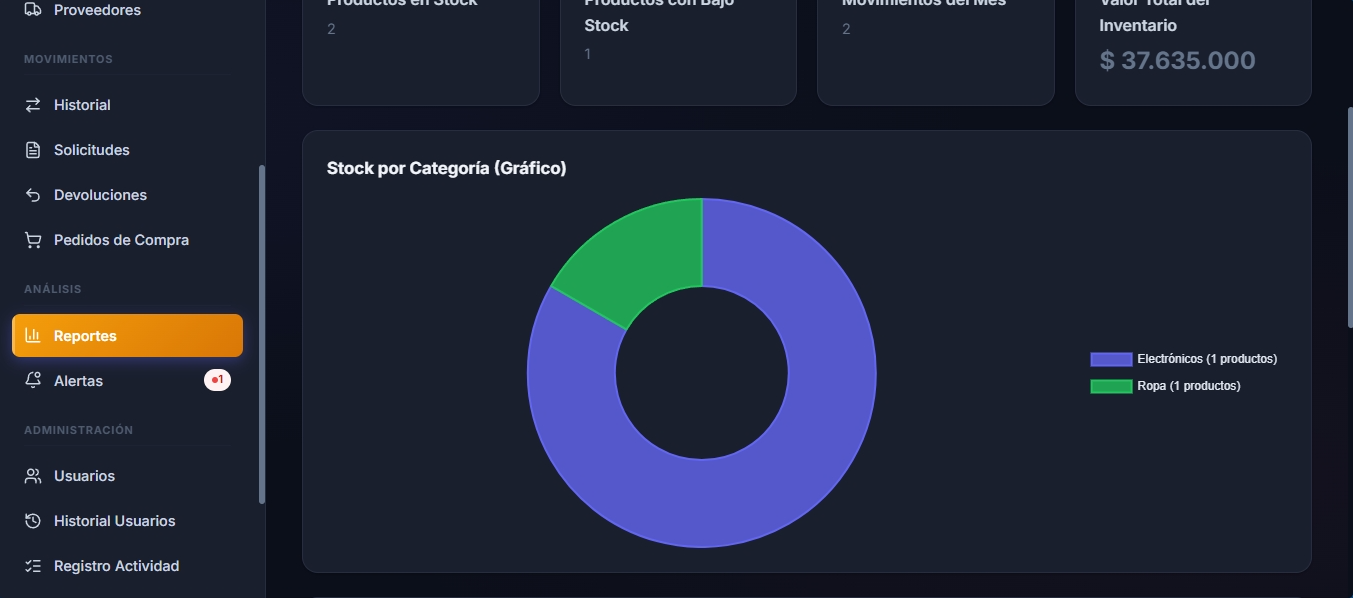Viewport: 1353px width, 598px height.
Task: Click the ANÁLISIS section label
Action: click(x=53, y=289)
